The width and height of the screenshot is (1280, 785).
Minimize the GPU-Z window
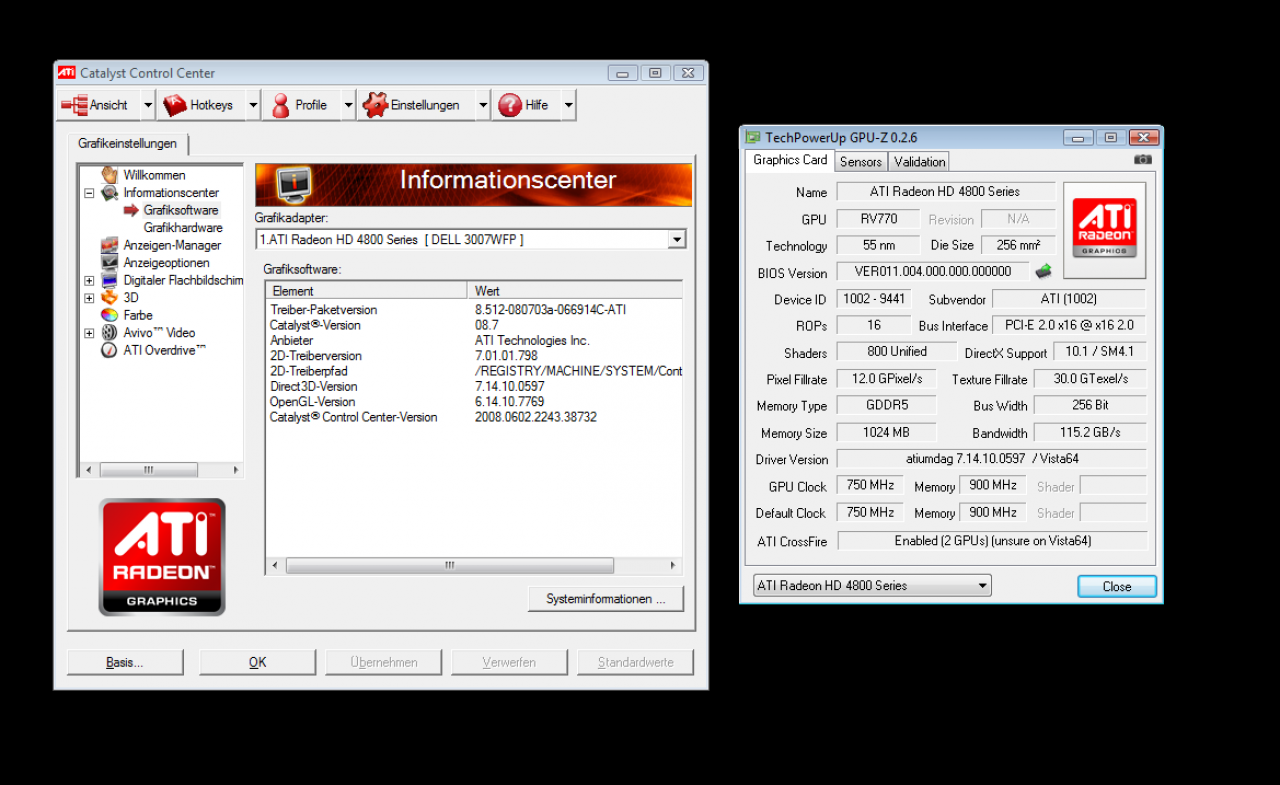point(1078,138)
